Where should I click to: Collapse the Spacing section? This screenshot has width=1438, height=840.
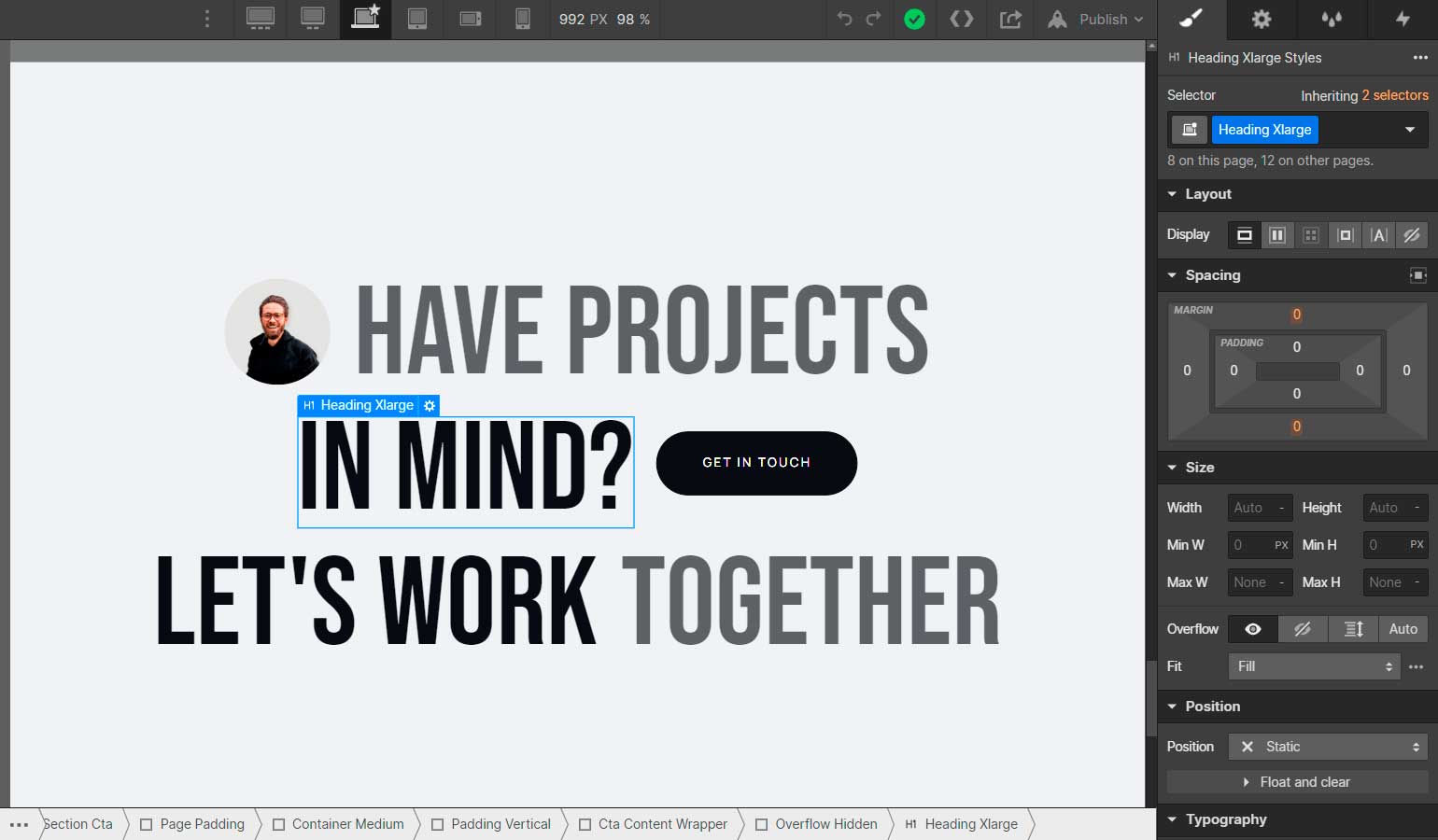[1173, 275]
